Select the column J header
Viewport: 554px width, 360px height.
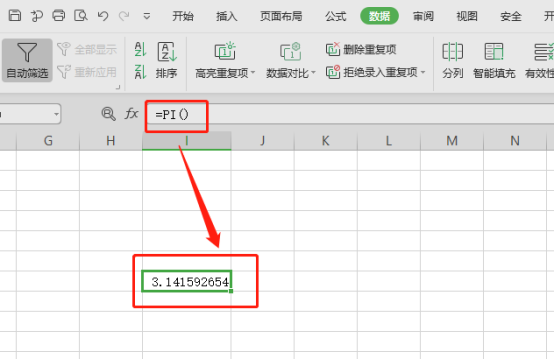pyautogui.click(x=263, y=141)
